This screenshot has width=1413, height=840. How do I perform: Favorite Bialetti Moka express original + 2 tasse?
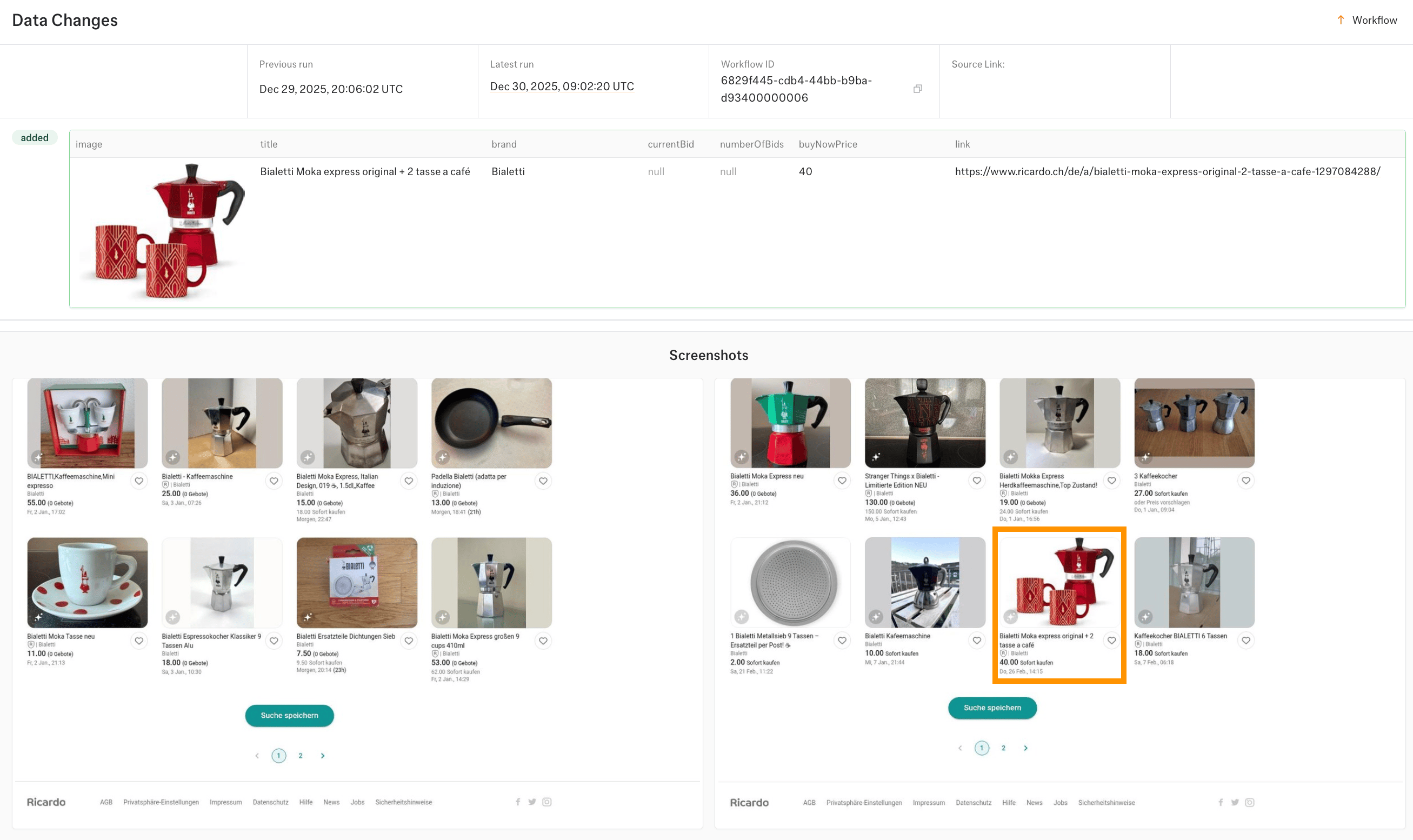[x=1111, y=640]
